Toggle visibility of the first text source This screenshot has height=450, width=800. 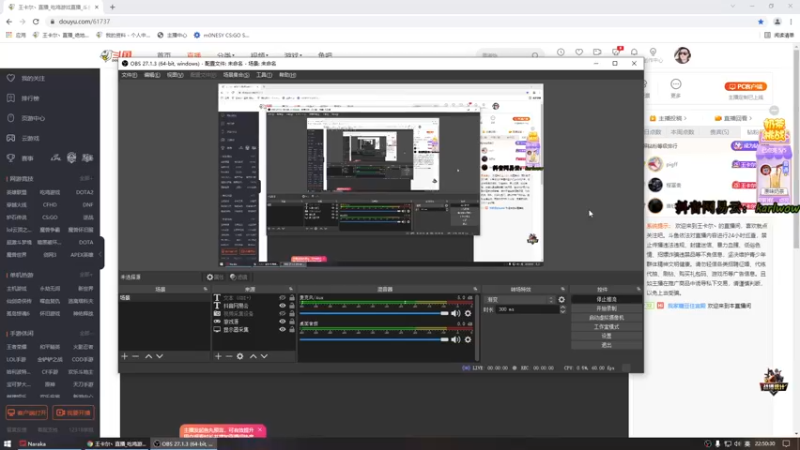tap(282, 297)
